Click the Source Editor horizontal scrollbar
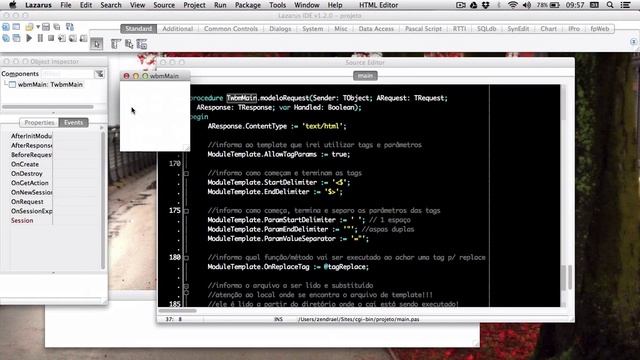 (x=178, y=311)
